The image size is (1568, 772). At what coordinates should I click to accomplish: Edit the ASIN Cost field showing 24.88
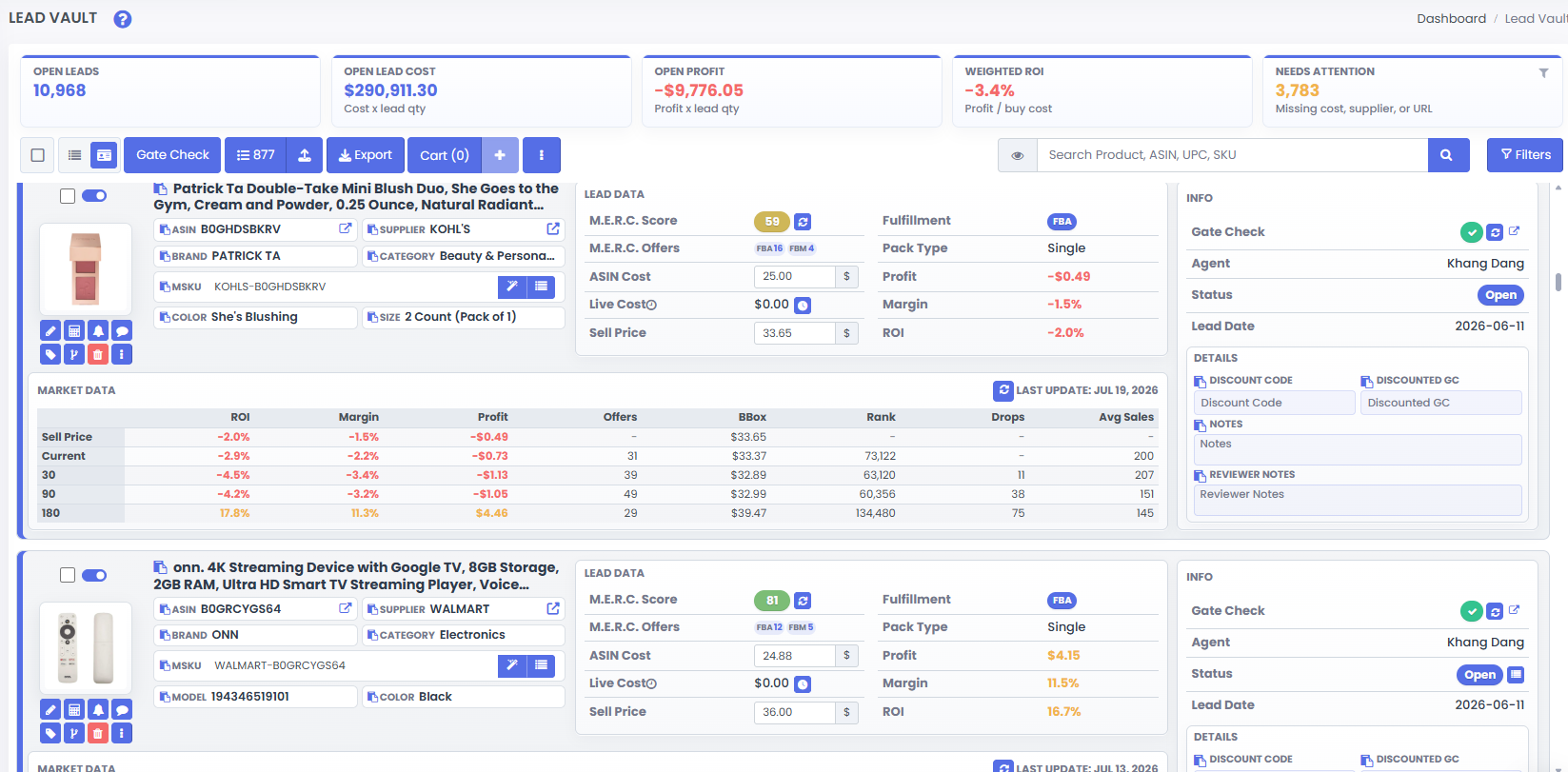tap(795, 656)
